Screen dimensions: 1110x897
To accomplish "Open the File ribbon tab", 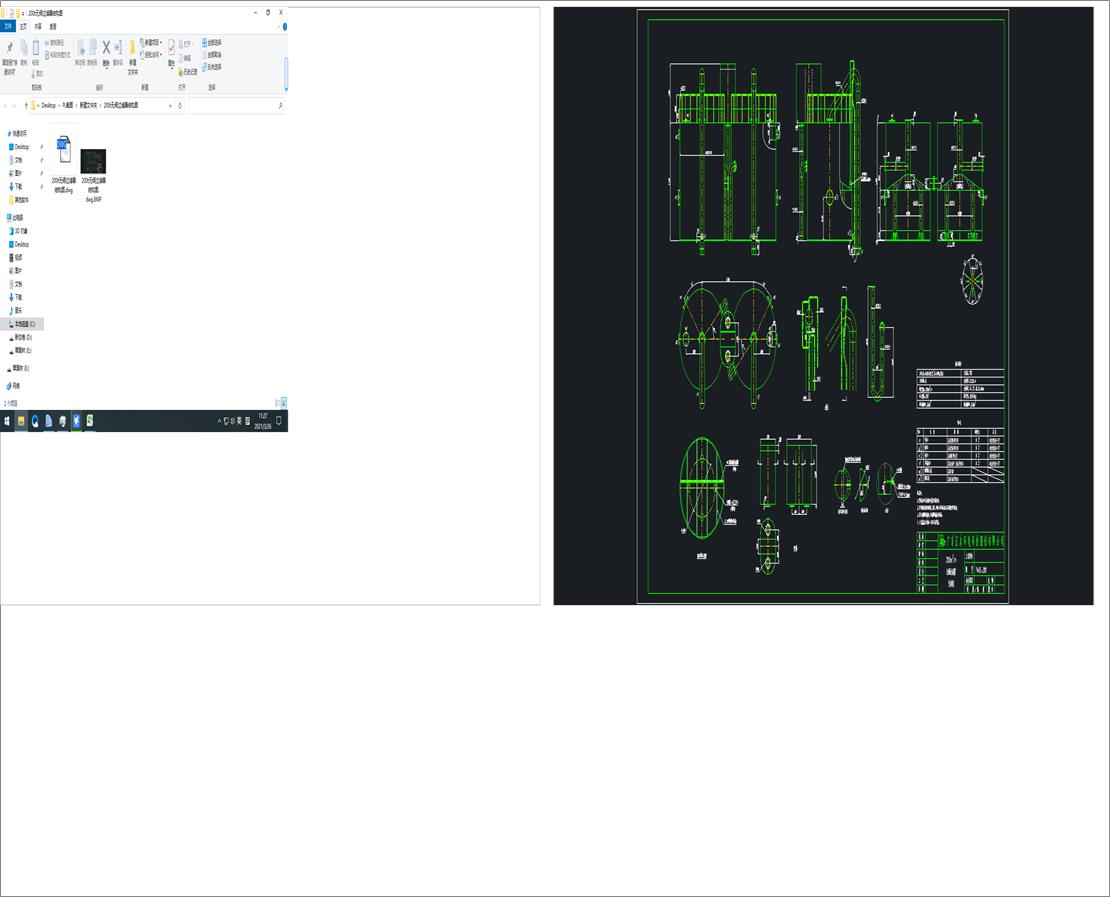I will [x=8, y=26].
